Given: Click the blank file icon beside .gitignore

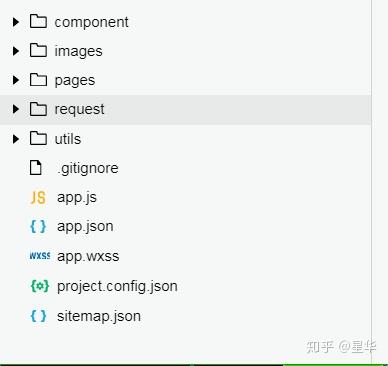Looking at the screenshot, I should point(36,168).
